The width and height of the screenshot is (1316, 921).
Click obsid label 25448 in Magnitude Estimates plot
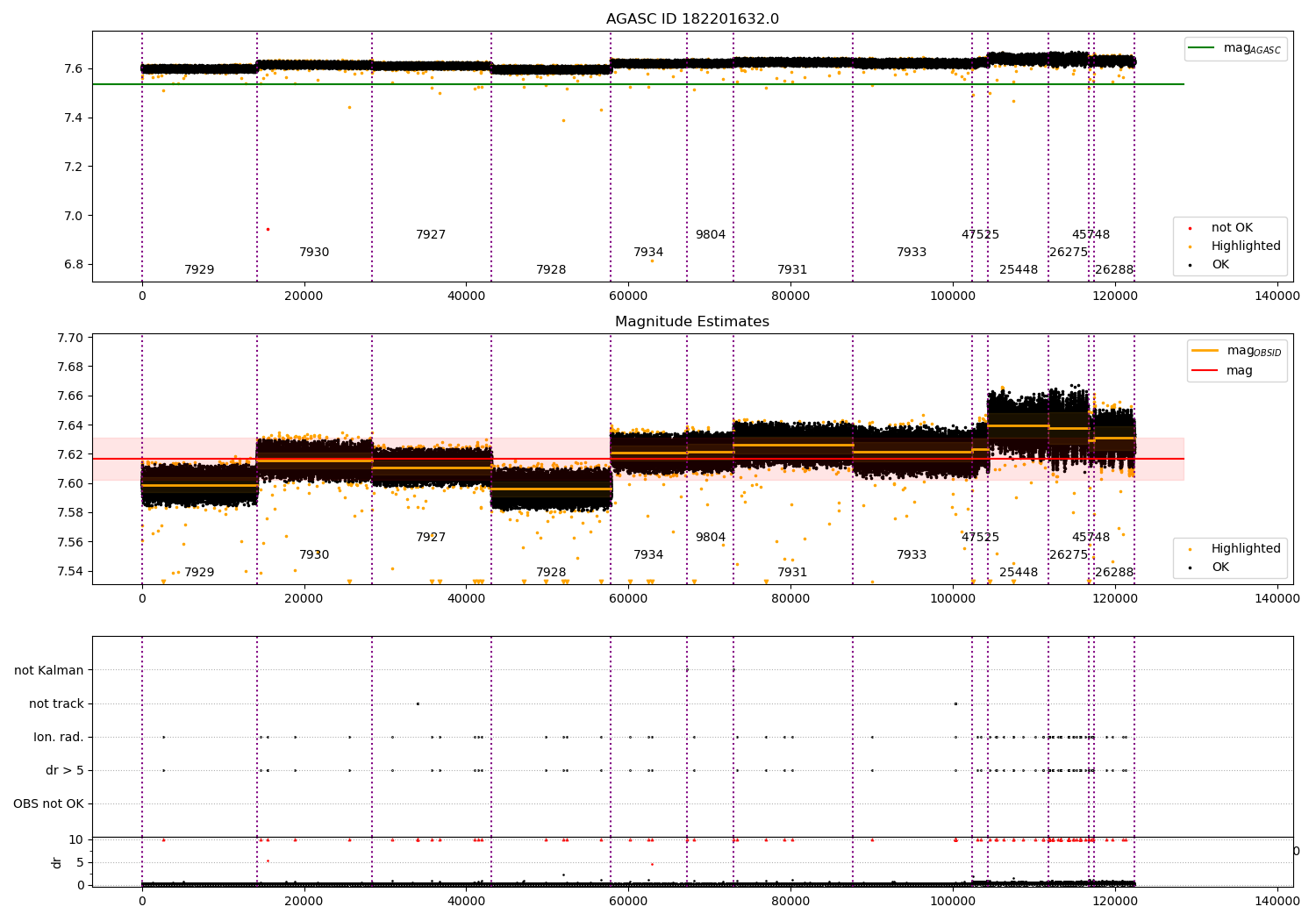pyautogui.click(x=1019, y=573)
